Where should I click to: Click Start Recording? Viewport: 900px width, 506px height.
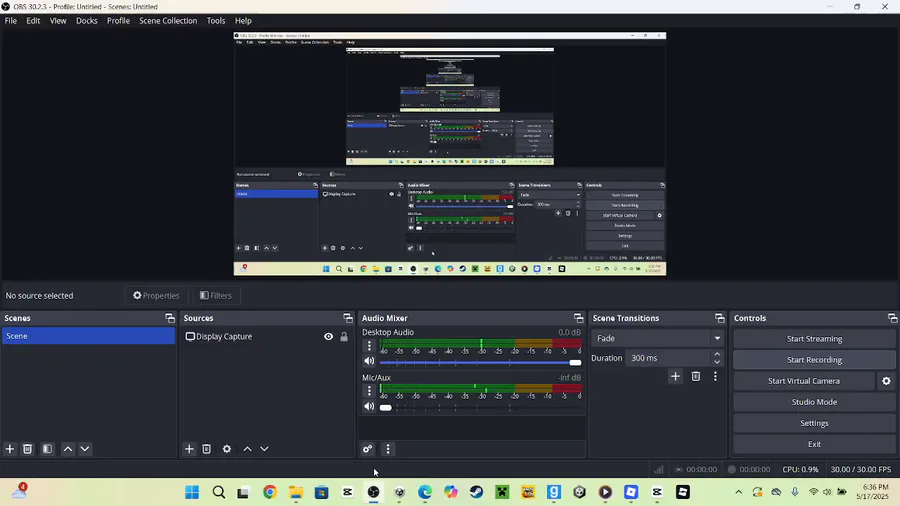(x=814, y=360)
